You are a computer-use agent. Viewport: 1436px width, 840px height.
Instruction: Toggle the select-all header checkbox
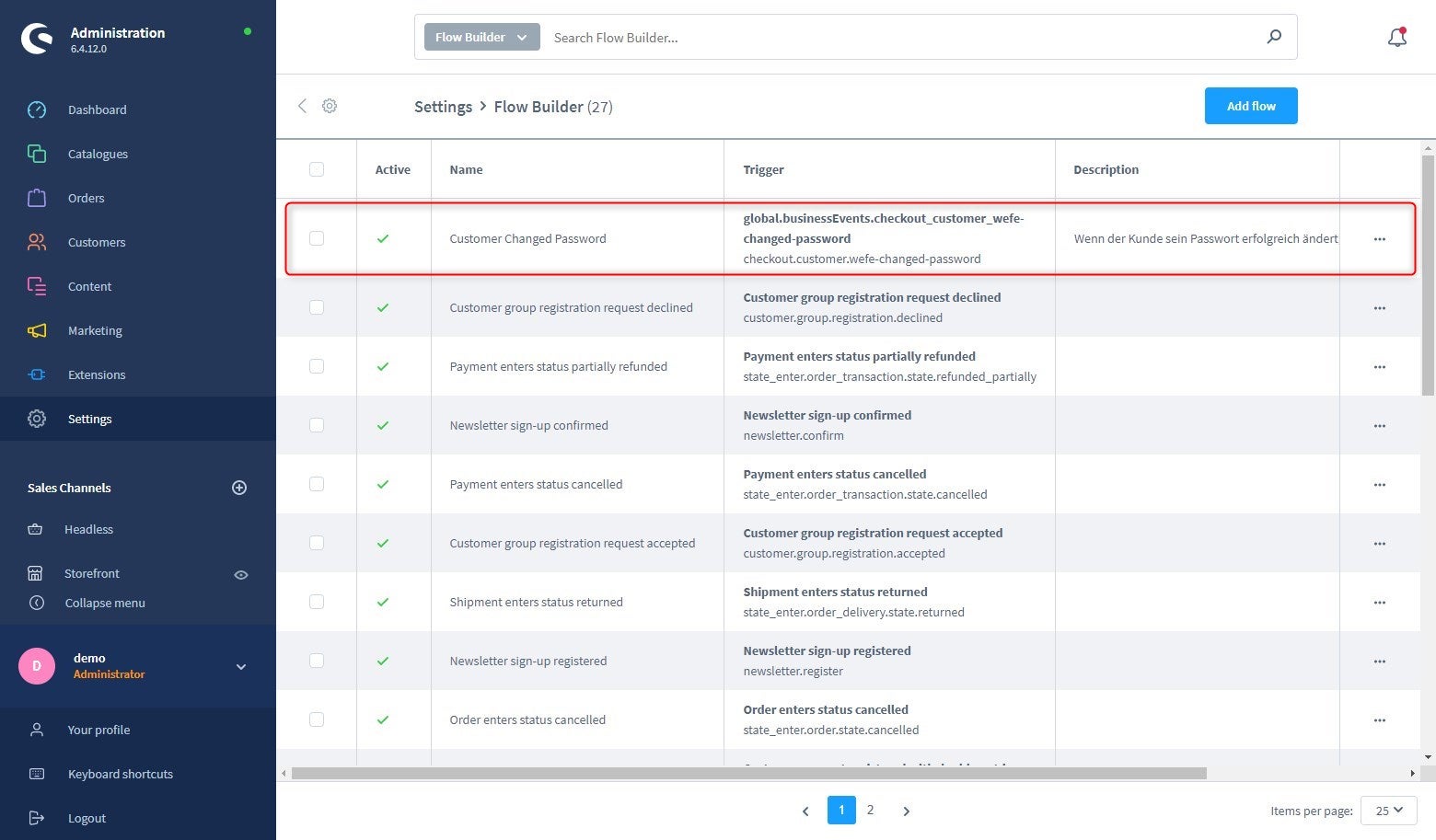coord(317,169)
